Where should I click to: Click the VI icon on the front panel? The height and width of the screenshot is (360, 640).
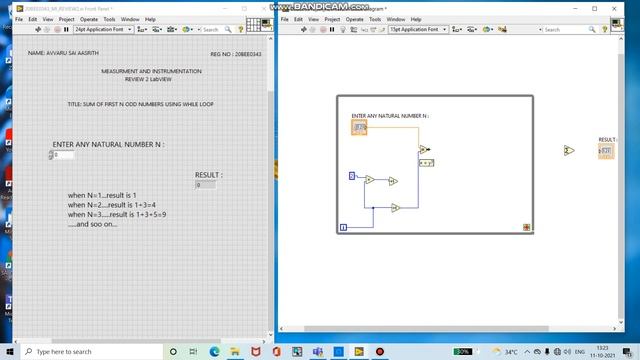point(267,24)
